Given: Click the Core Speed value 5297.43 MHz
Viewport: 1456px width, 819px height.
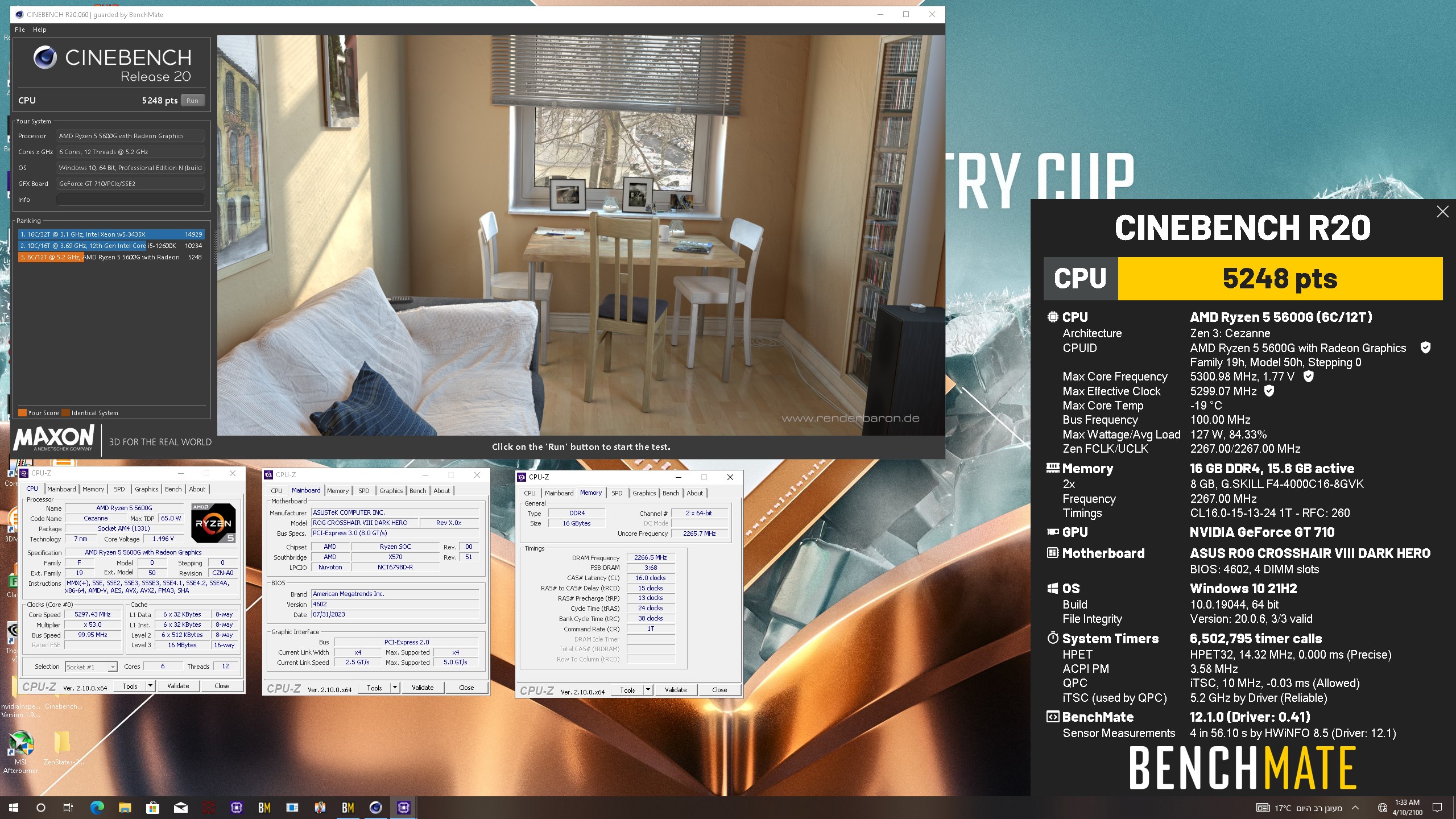Looking at the screenshot, I should coord(93,614).
